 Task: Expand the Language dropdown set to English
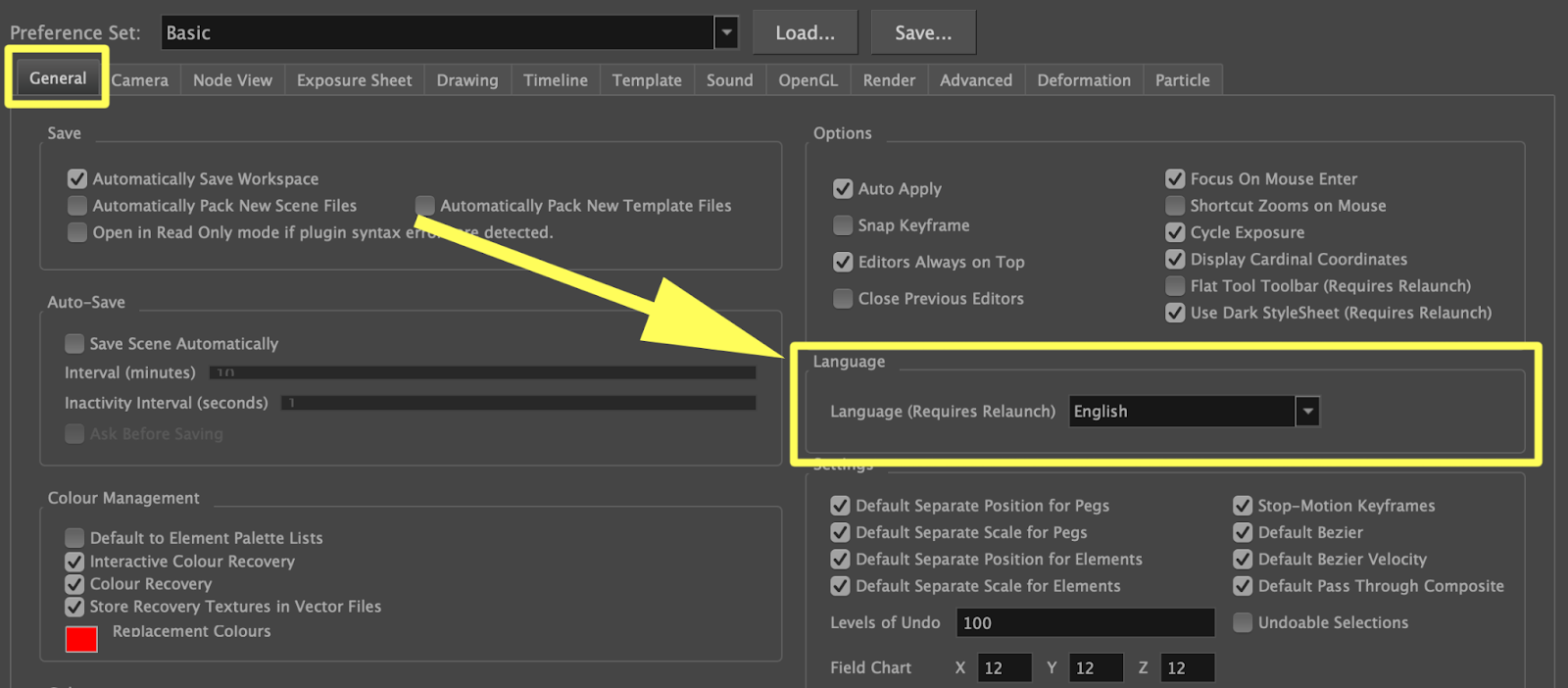click(x=1307, y=412)
